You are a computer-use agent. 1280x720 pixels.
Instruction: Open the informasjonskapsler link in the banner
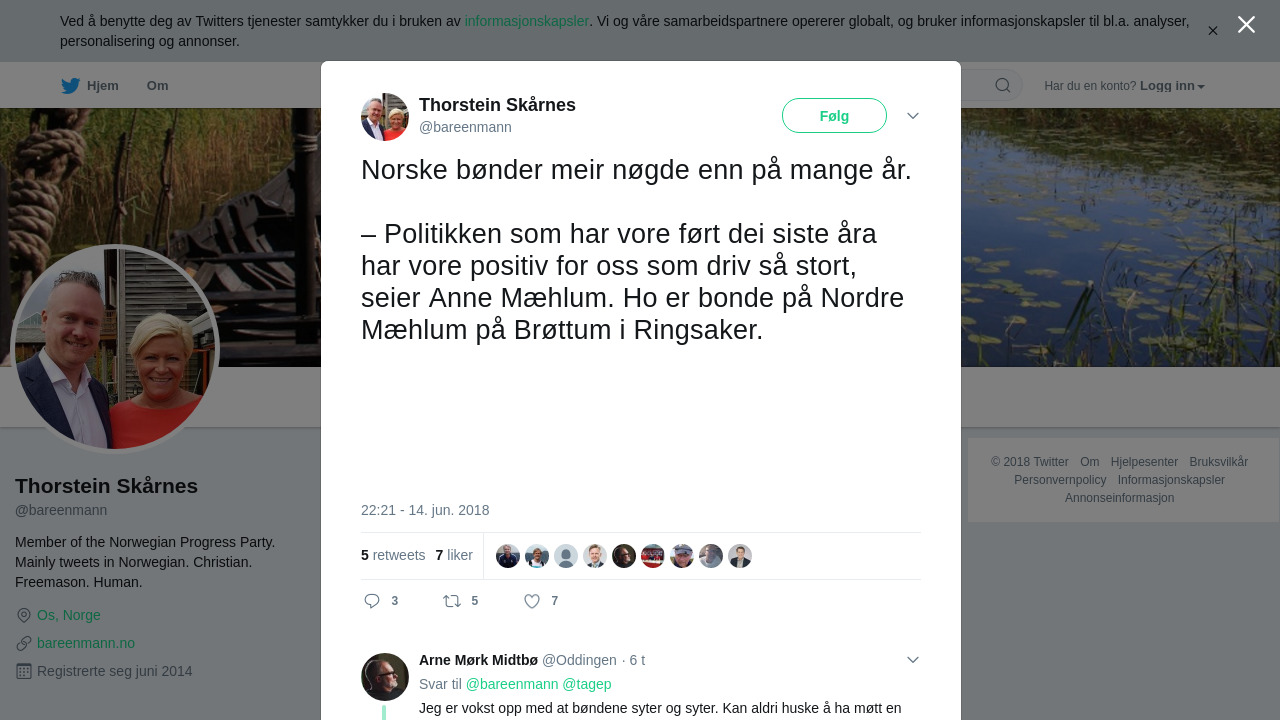pyautogui.click(x=527, y=21)
